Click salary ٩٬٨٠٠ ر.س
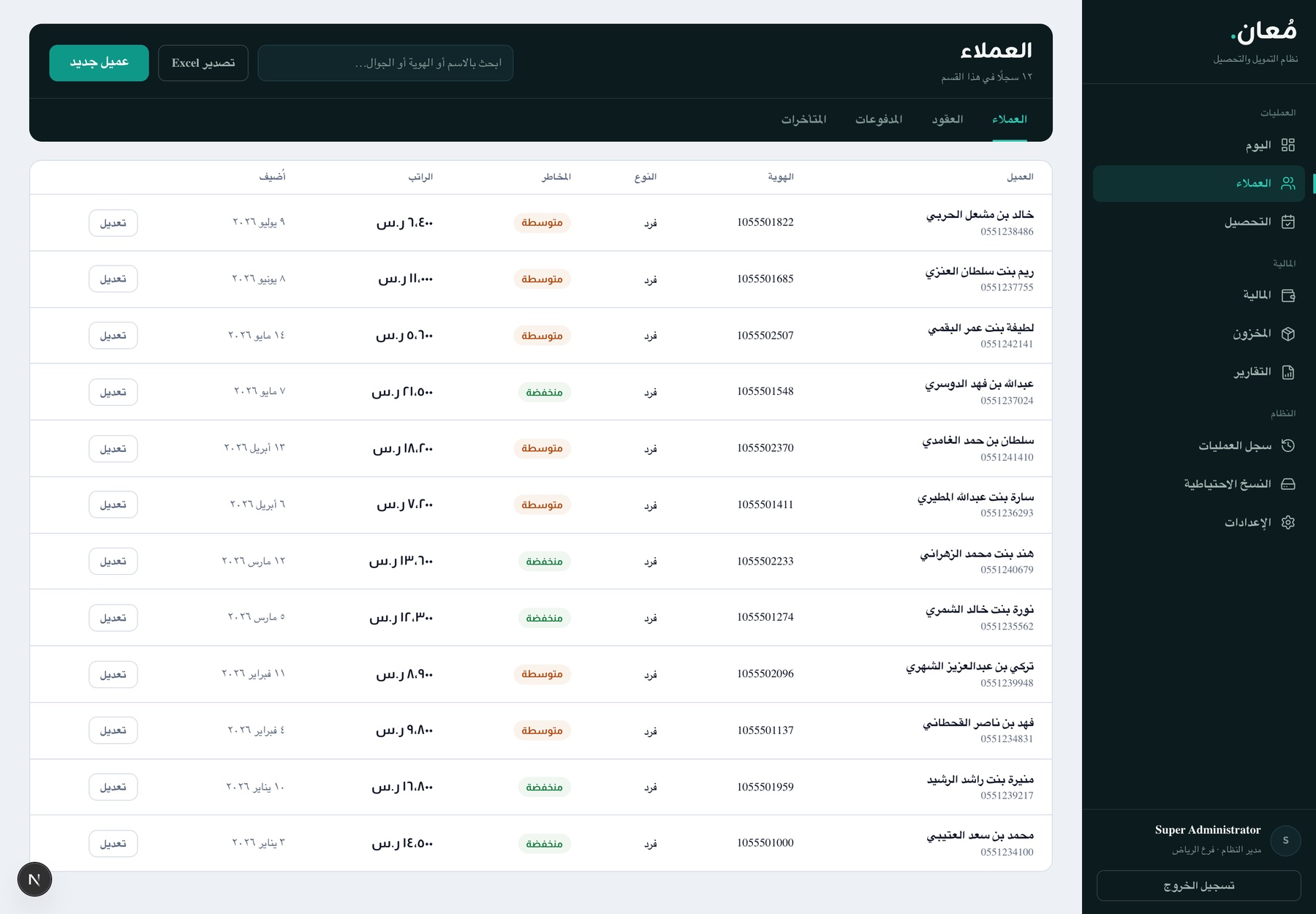The image size is (1316, 914). click(404, 730)
